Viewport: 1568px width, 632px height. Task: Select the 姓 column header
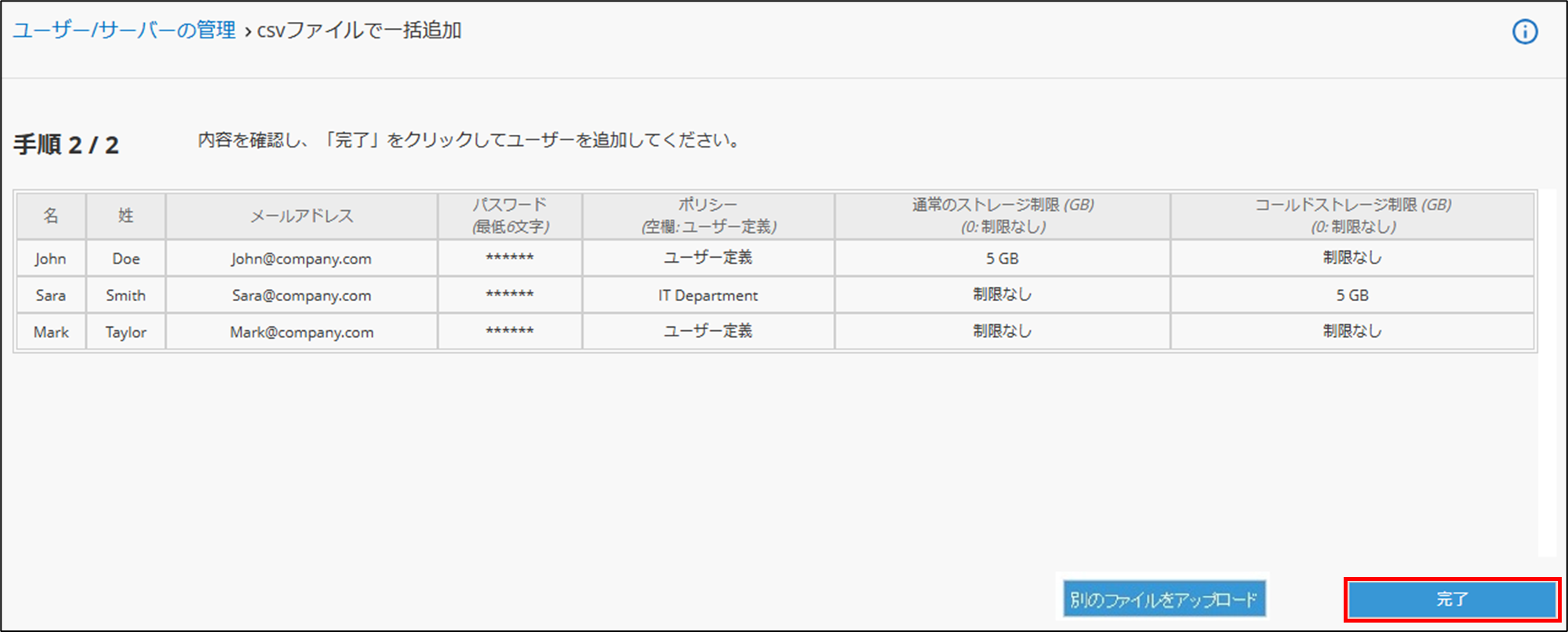[x=126, y=216]
